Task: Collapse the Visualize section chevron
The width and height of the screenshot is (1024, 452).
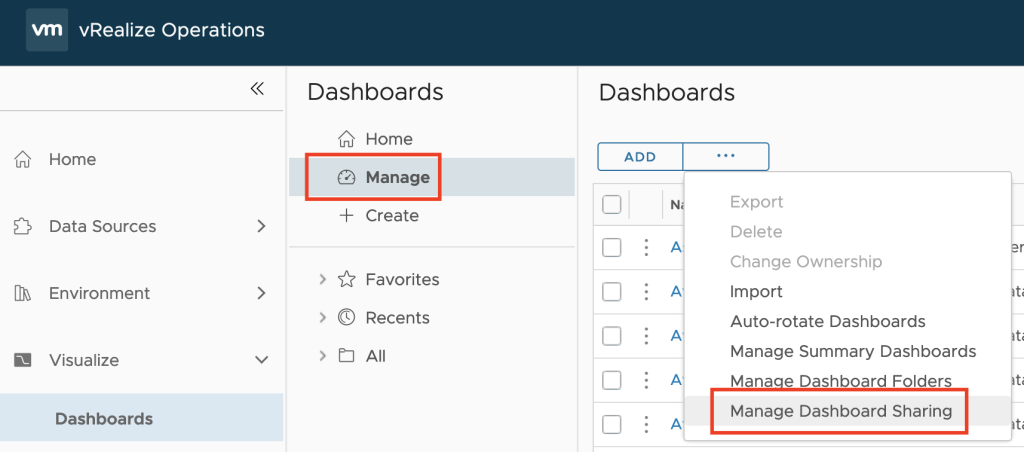Action: [261, 360]
